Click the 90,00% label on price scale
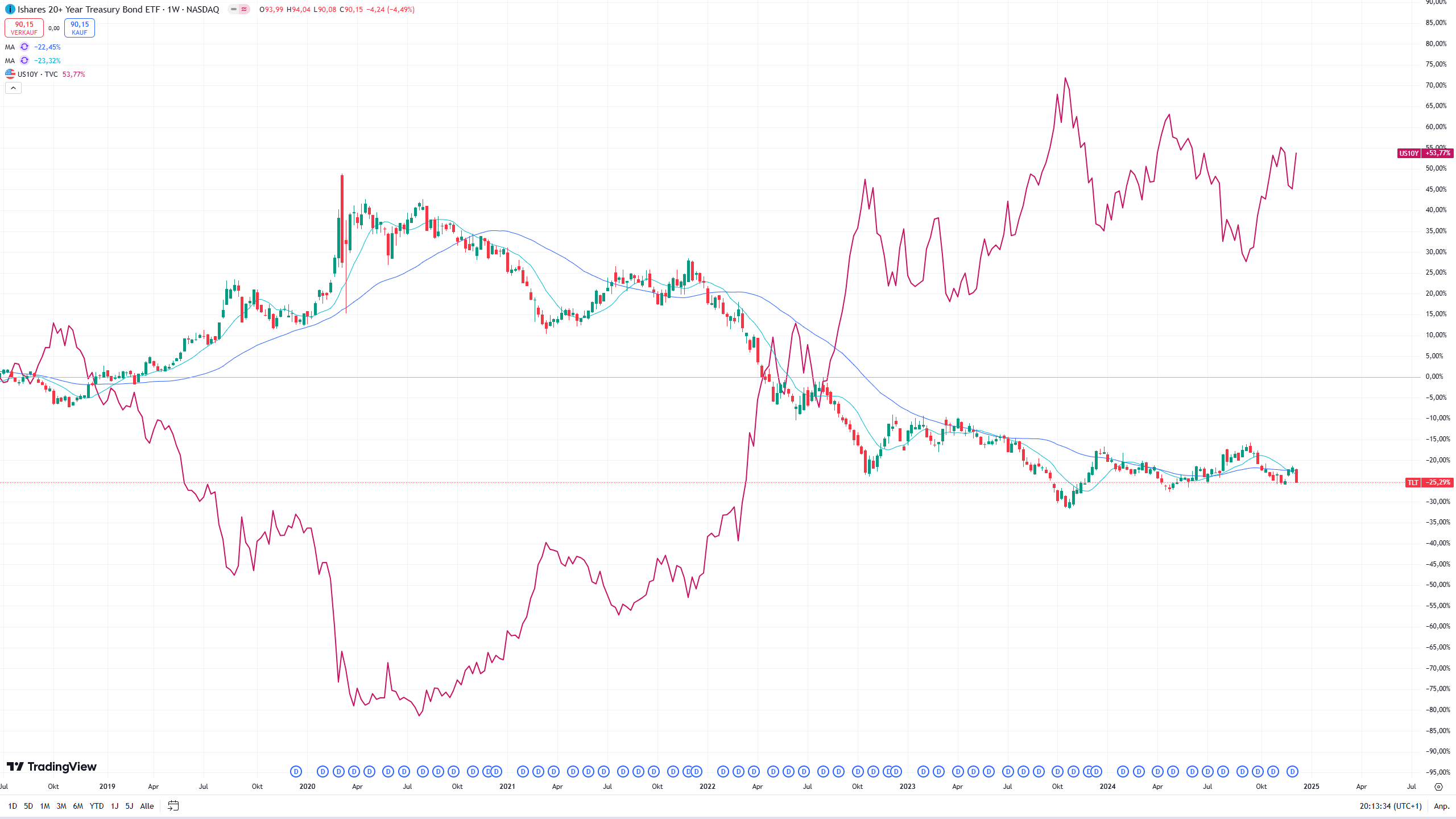The height and width of the screenshot is (819, 1456). [1436, 2]
